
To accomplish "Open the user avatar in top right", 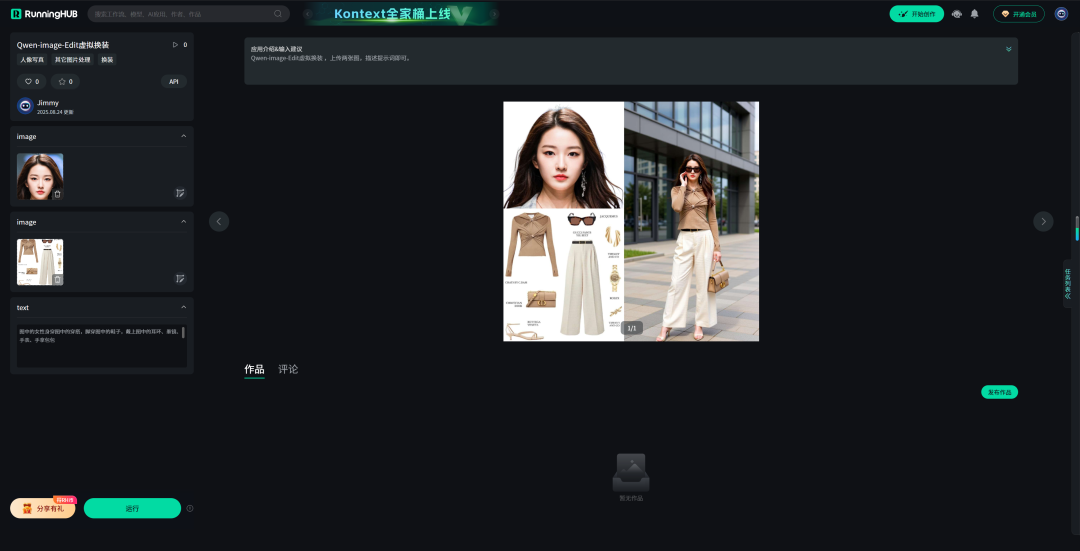I will (1061, 14).
